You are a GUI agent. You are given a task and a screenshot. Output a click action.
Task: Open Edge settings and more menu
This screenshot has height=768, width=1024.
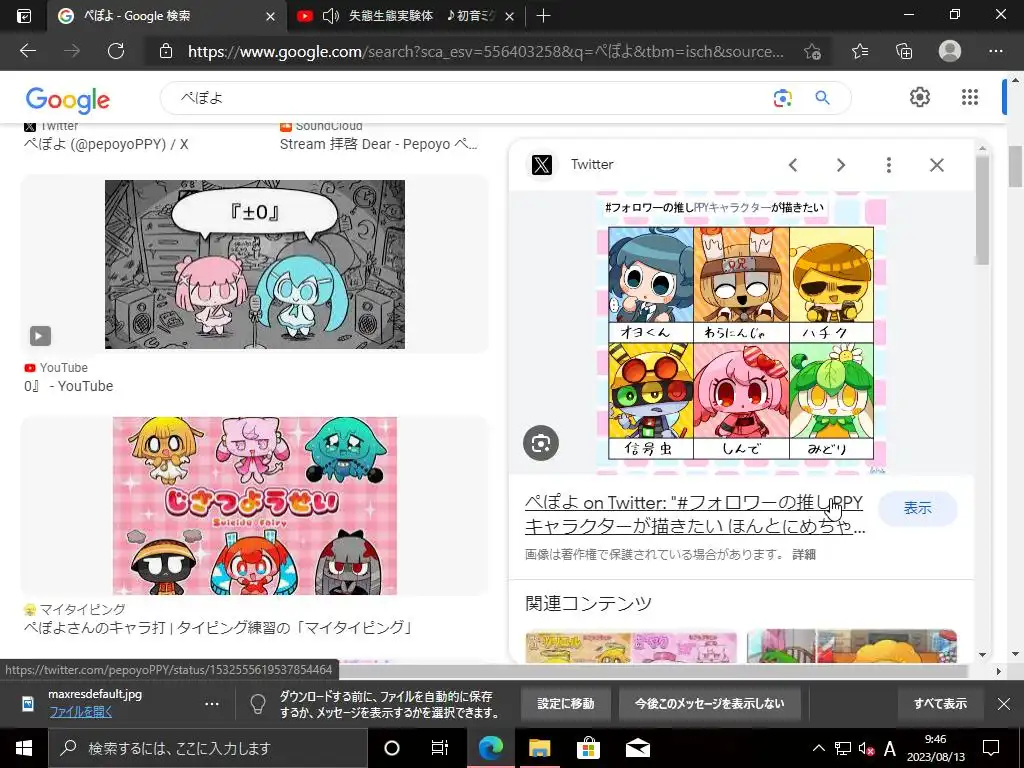click(x=995, y=51)
